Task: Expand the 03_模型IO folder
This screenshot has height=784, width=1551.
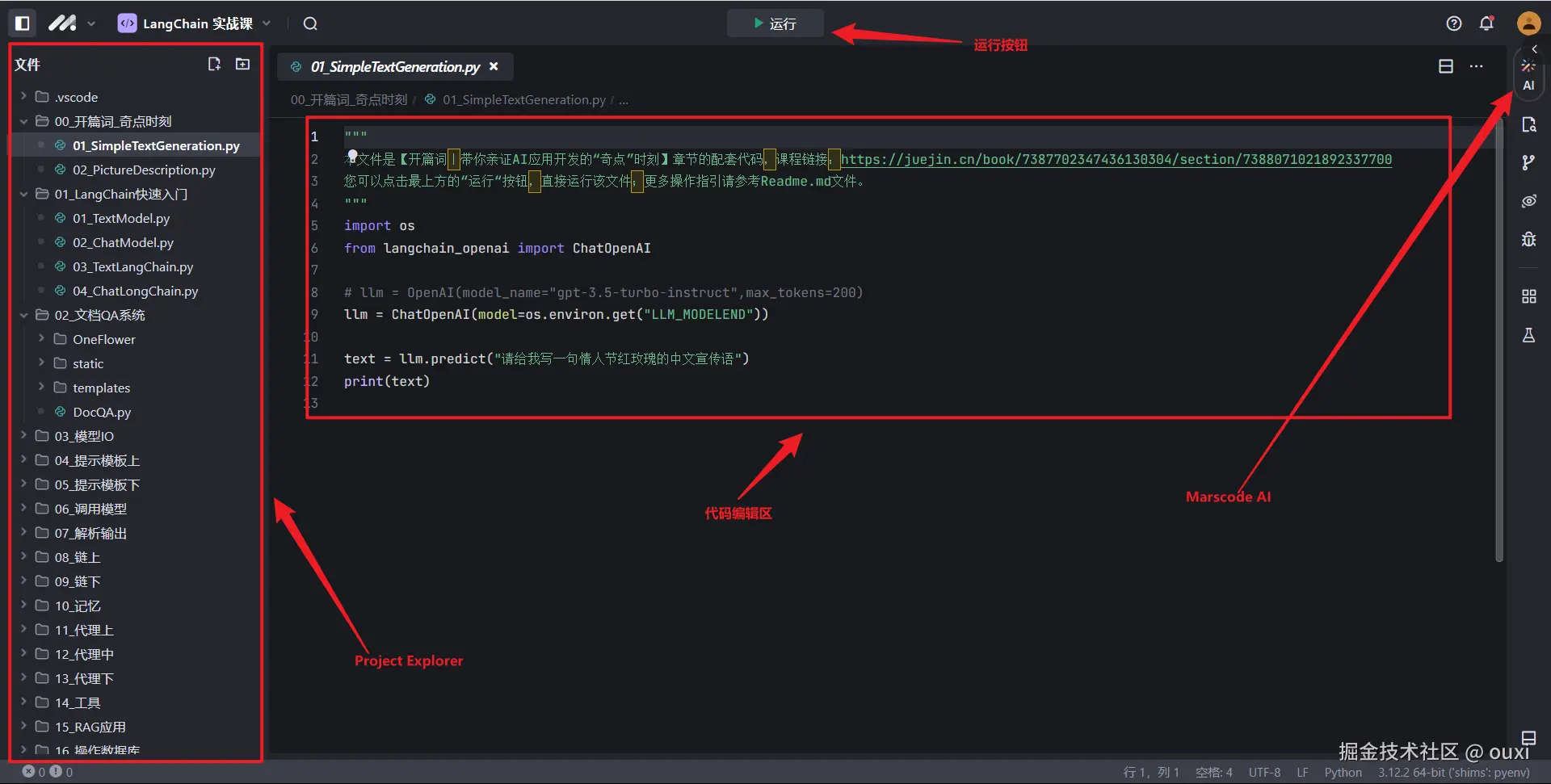Action: click(x=84, y=436)
